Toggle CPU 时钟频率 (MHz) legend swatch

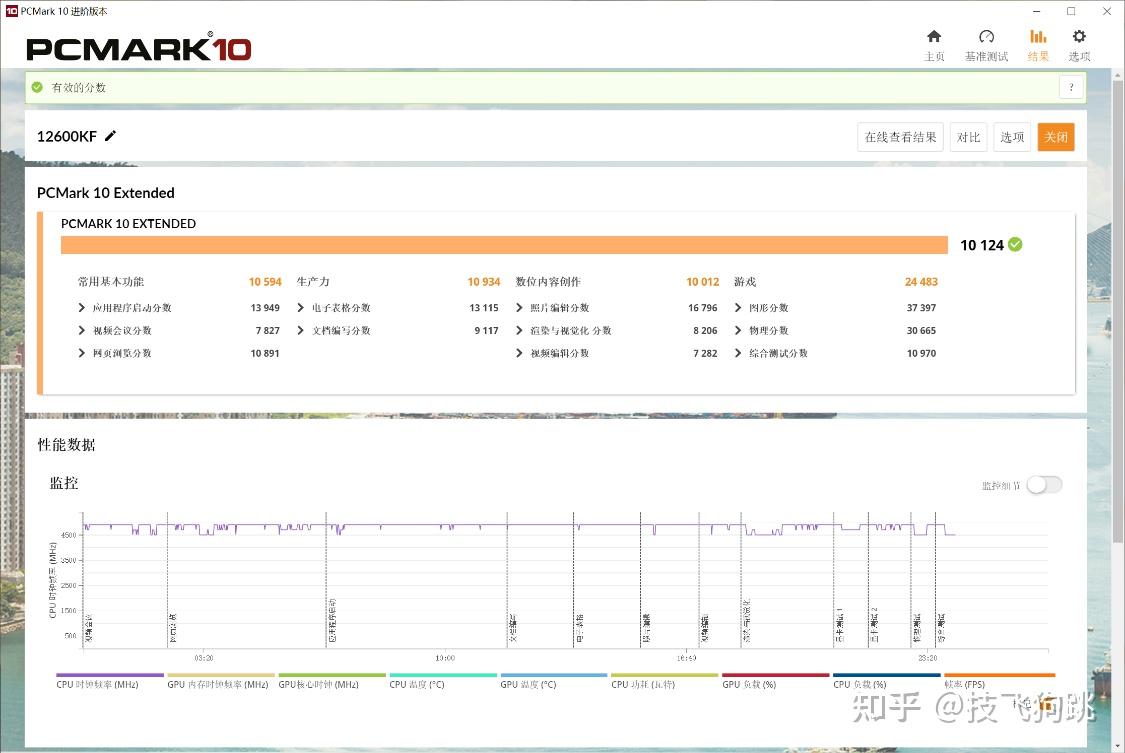(110, 675)
